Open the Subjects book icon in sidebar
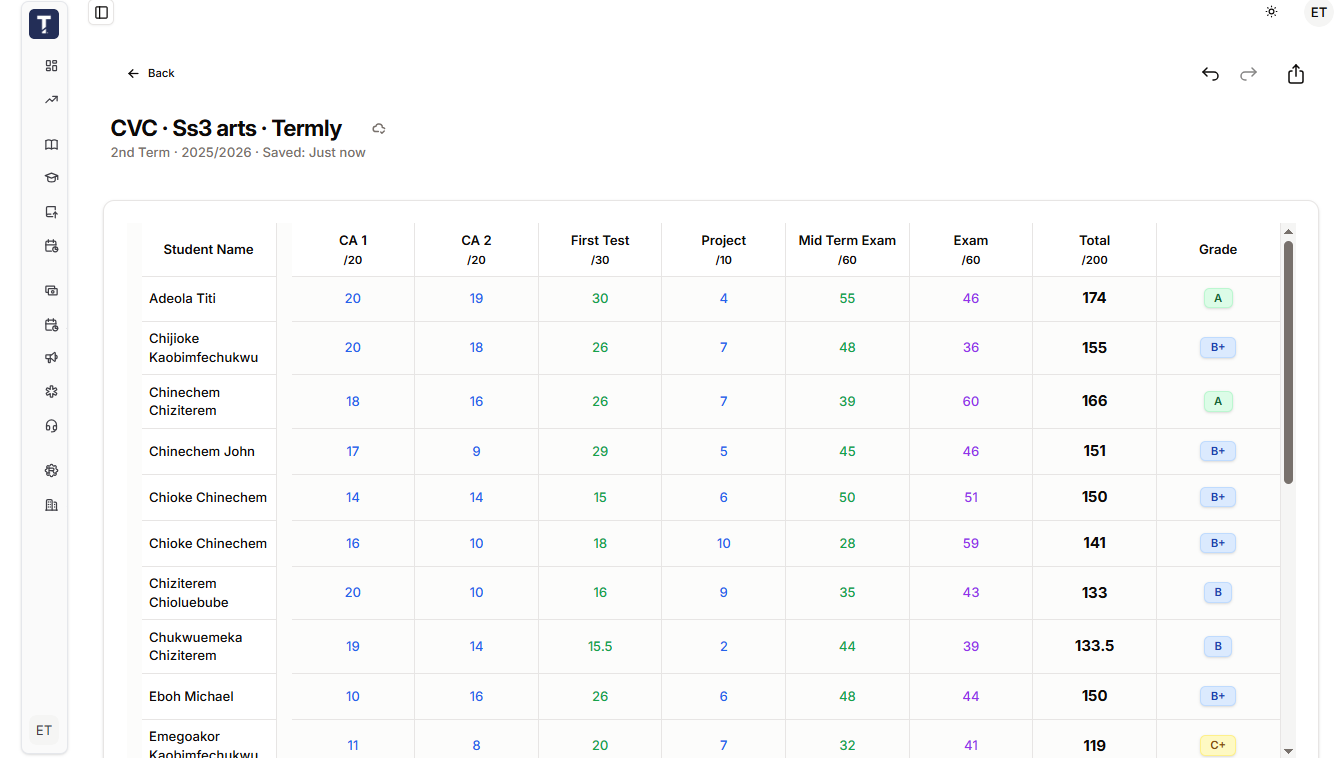Screen dimensions: 1342x758 click(x=51, y=145)
